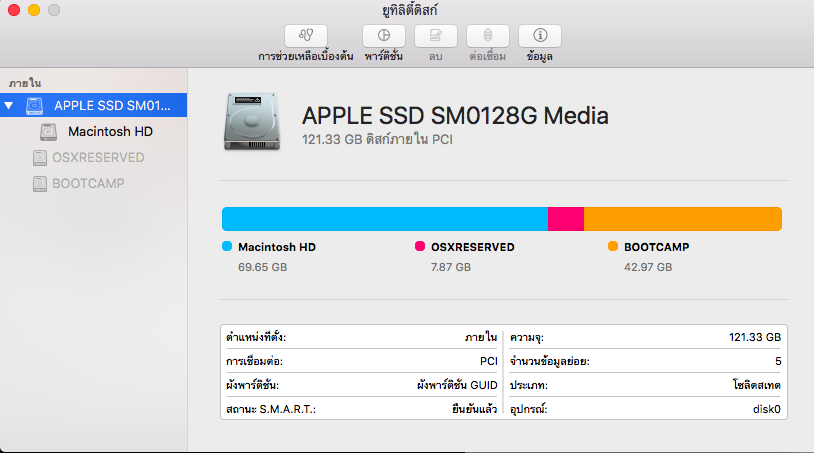Click the large hard-drive image beside the title
Viewport: 814px width, 453px height.
tap(252, 121)
